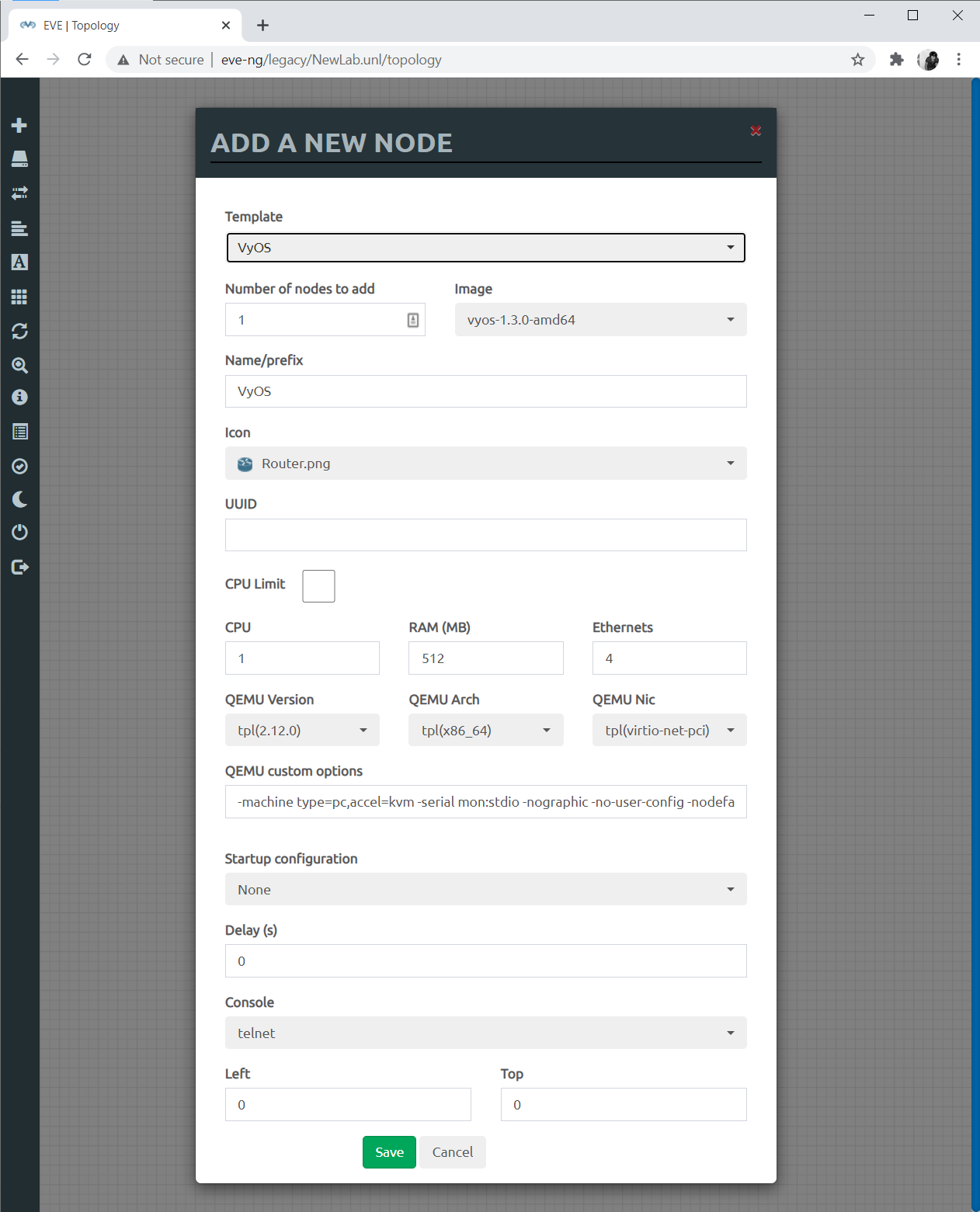Open the Icon selector showing Router.png
This screenshot has height=1212, width=980.
tap(485, 463)
